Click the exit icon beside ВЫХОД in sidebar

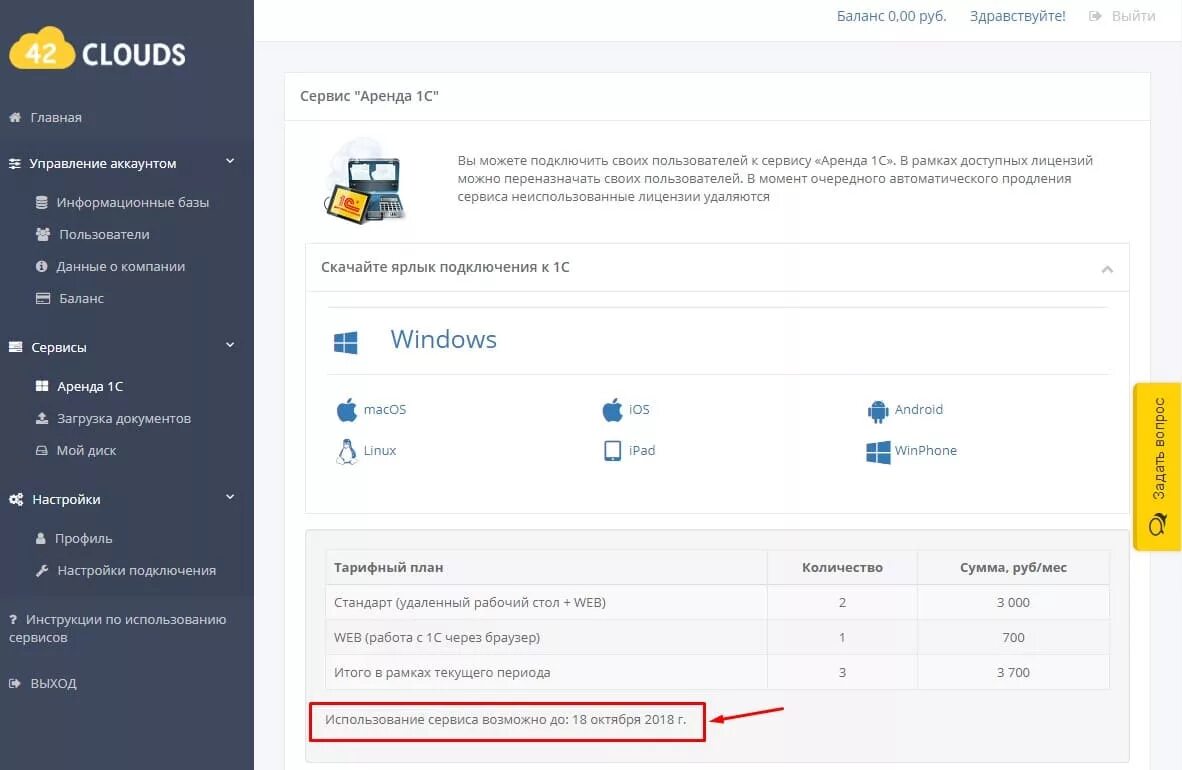pyautogui.click(x=14, y=683)
